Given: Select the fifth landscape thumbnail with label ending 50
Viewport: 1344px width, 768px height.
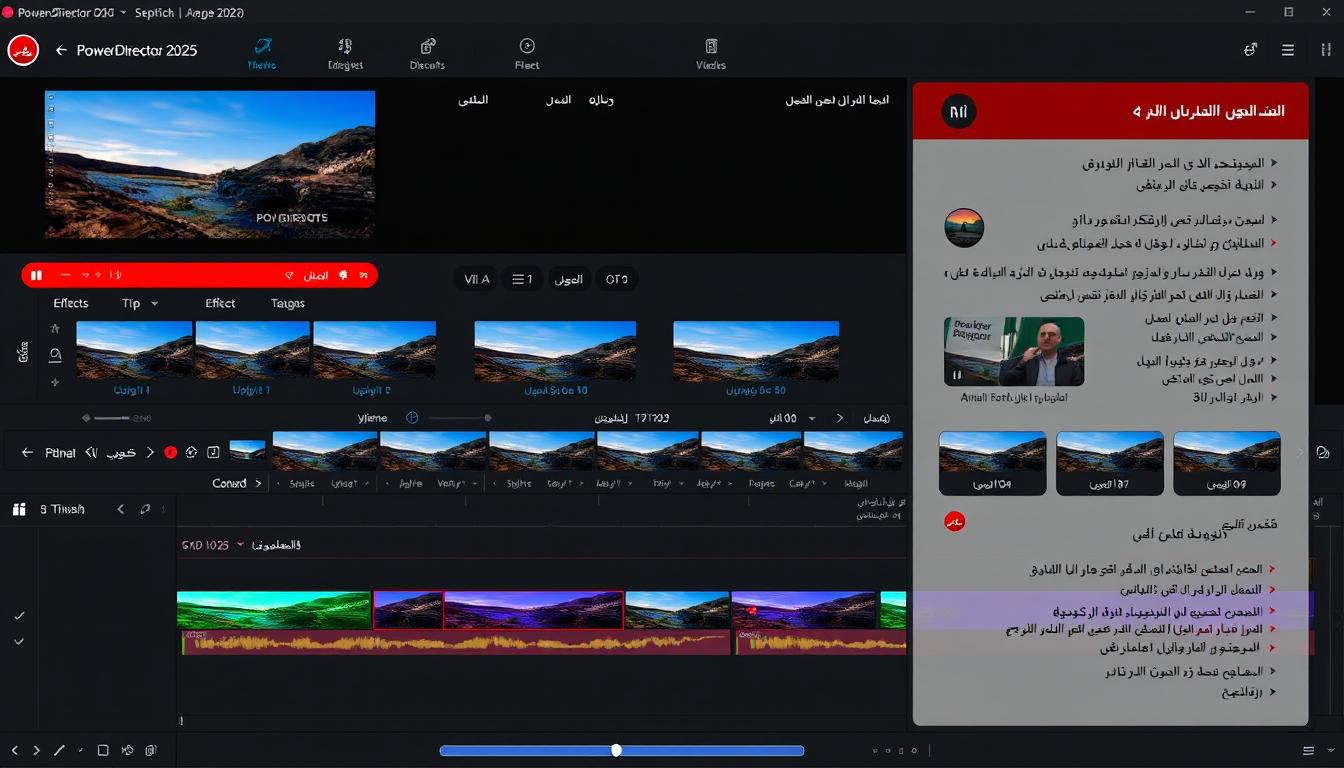Looking at the screenshot, I should [x=756, y=350].
